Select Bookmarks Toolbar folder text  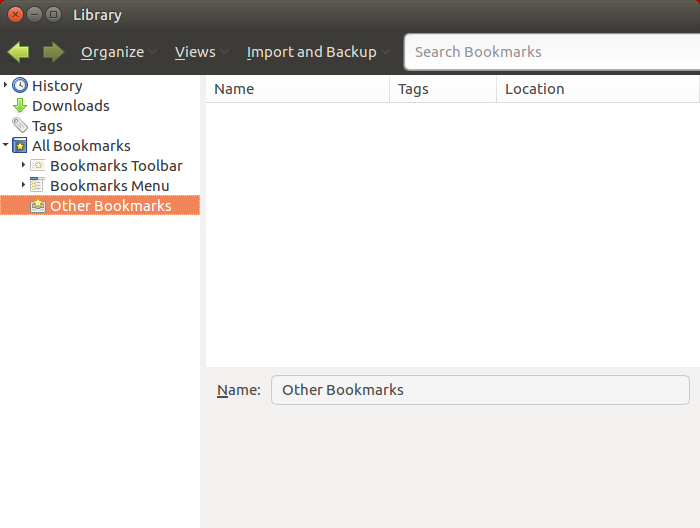point(117,166)
